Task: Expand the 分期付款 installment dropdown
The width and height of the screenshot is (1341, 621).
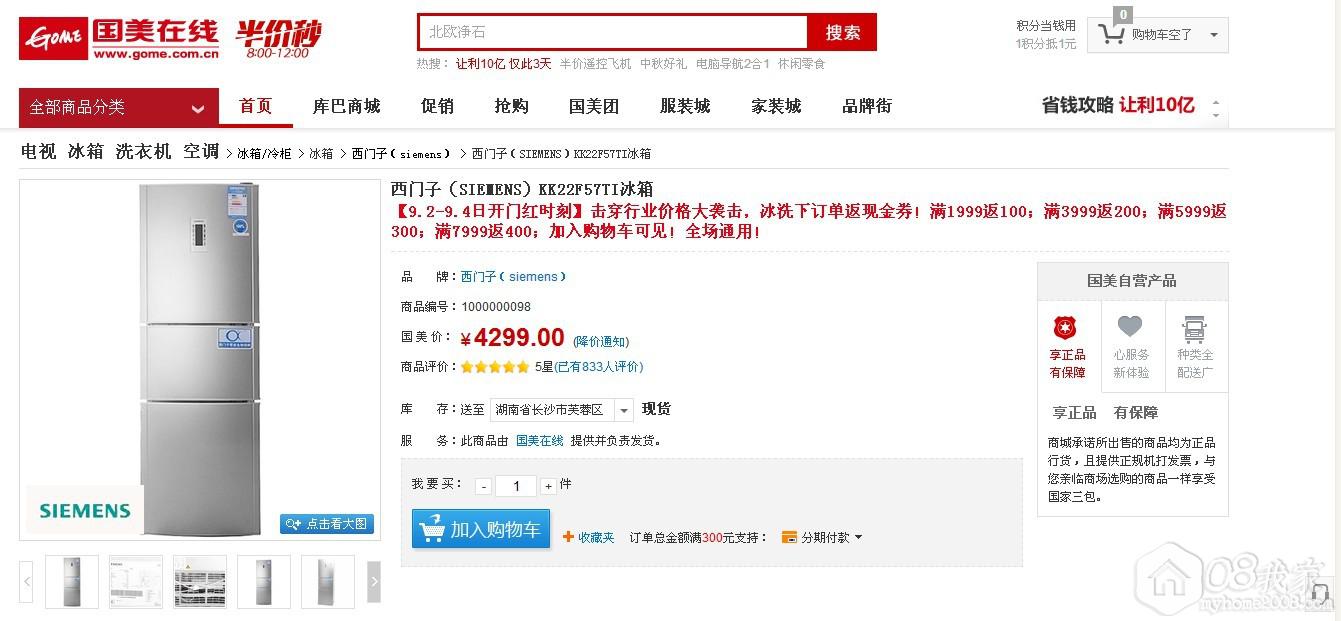Action: [x=857, y=538]
